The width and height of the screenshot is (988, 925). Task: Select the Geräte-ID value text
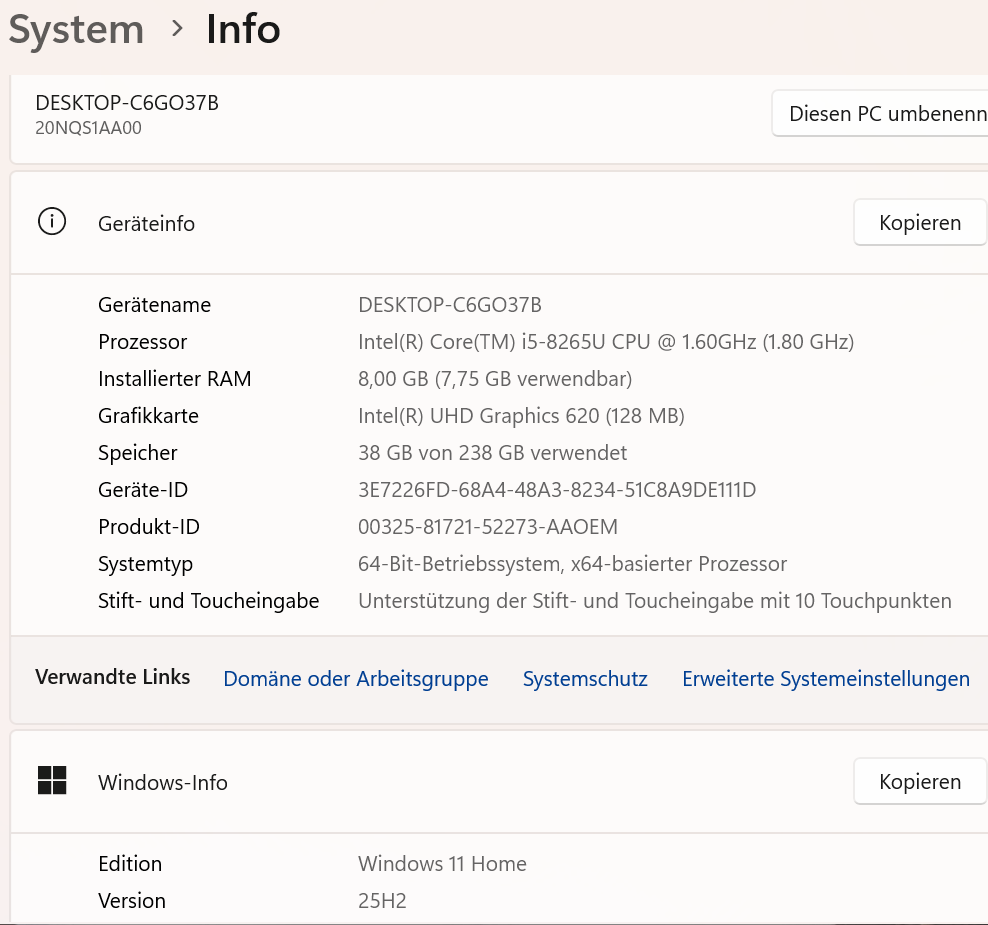[557, 490]
